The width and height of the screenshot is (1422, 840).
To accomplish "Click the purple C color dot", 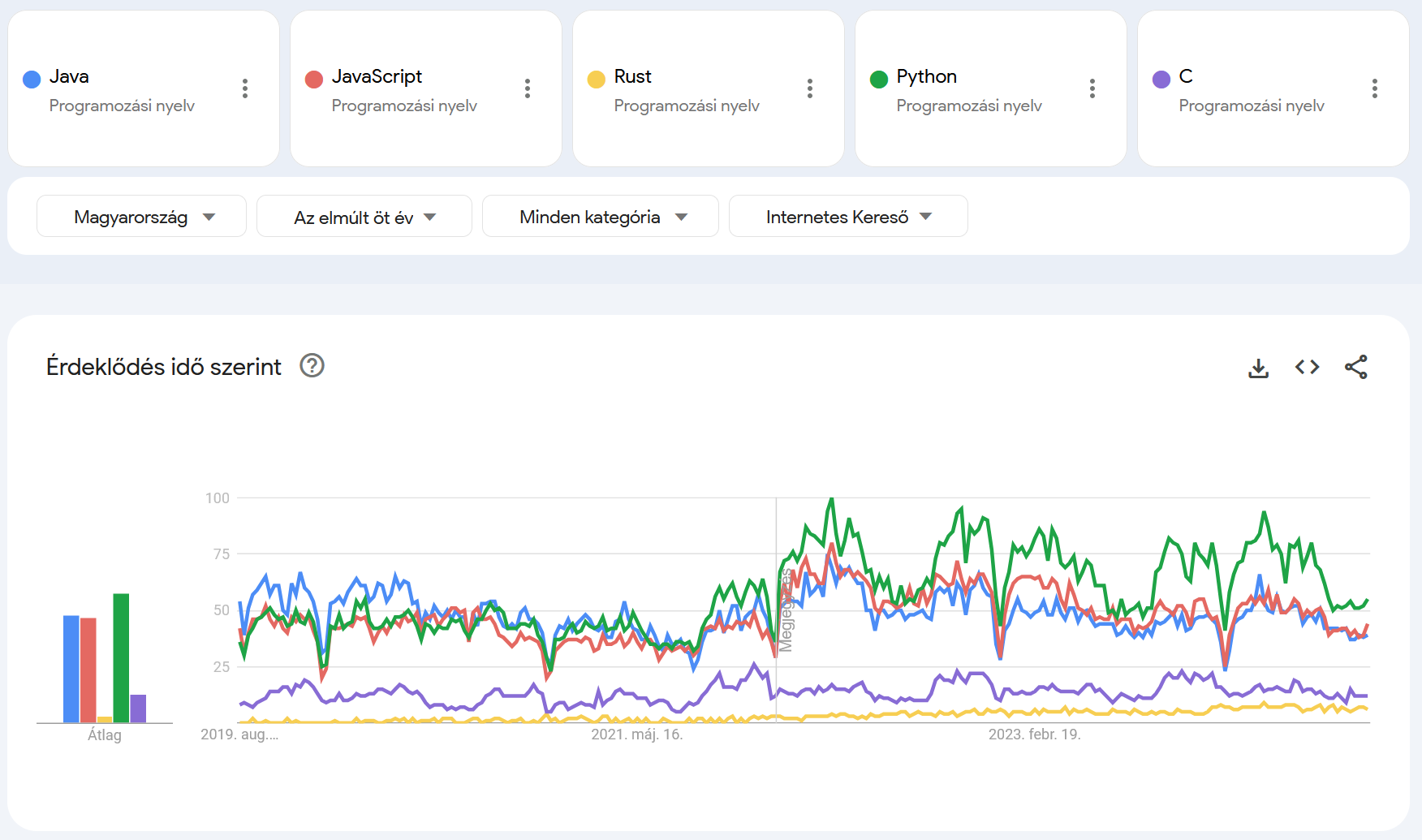I will point(1161,80).
